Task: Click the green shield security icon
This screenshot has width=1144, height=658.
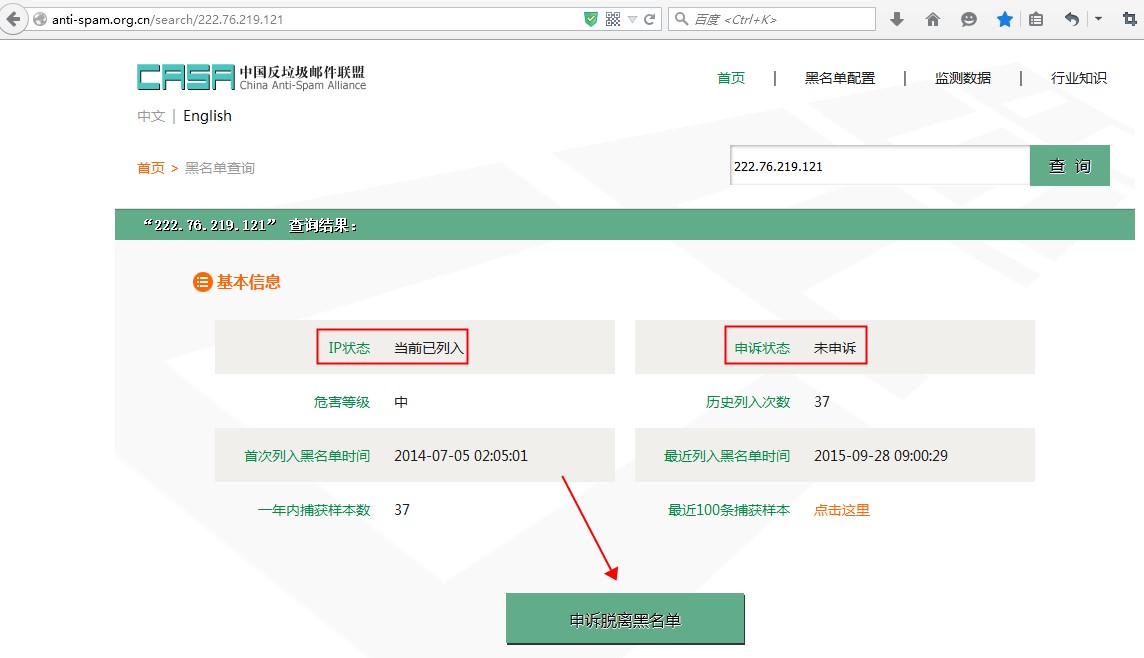Action: click(591, 19)
